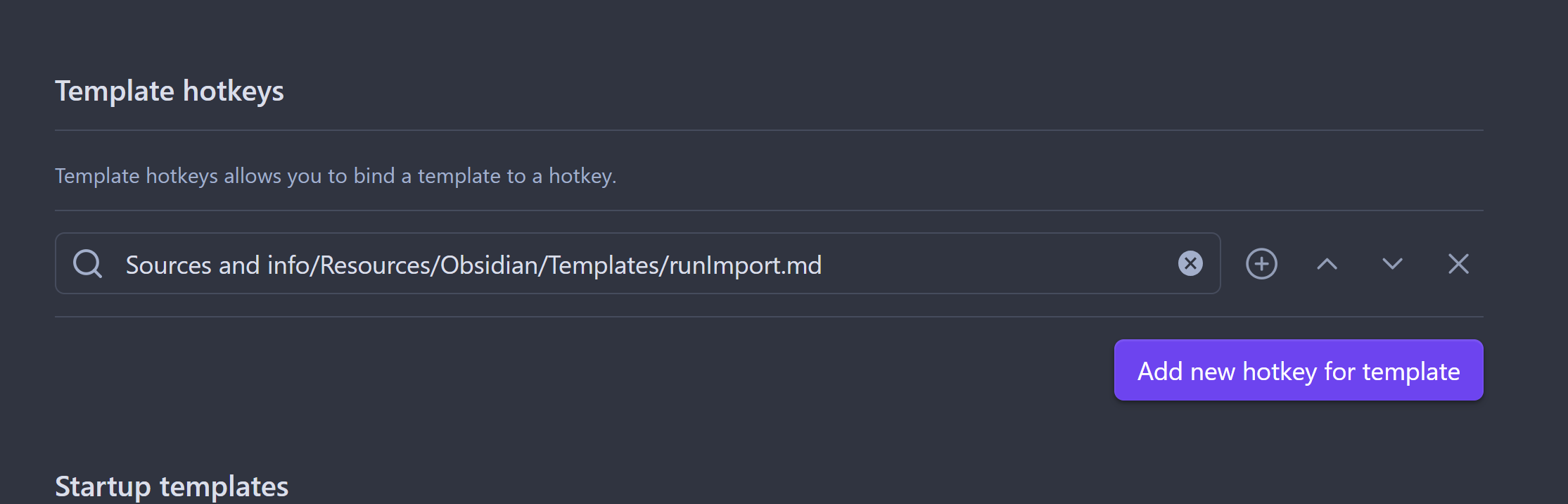Click the Template hotkeys heading
The height and width of the screenshot is (504, 1568).
click(x=170, y=91)
